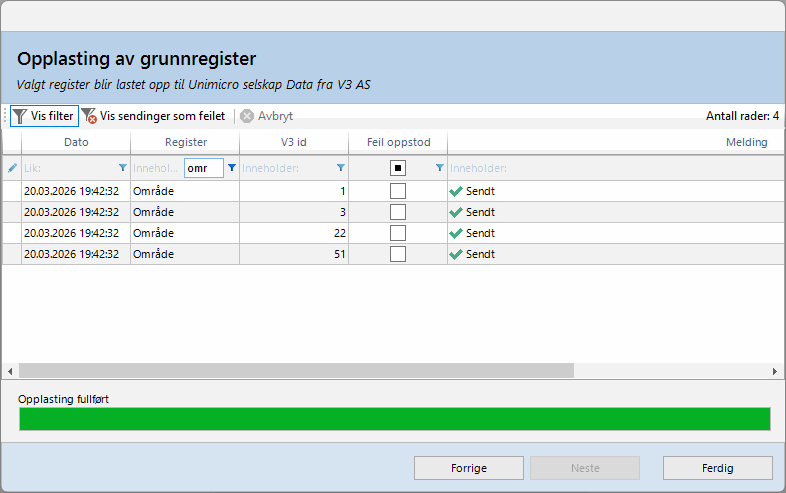Click green checkmark on V3 id 22 row

click(456, 233)
